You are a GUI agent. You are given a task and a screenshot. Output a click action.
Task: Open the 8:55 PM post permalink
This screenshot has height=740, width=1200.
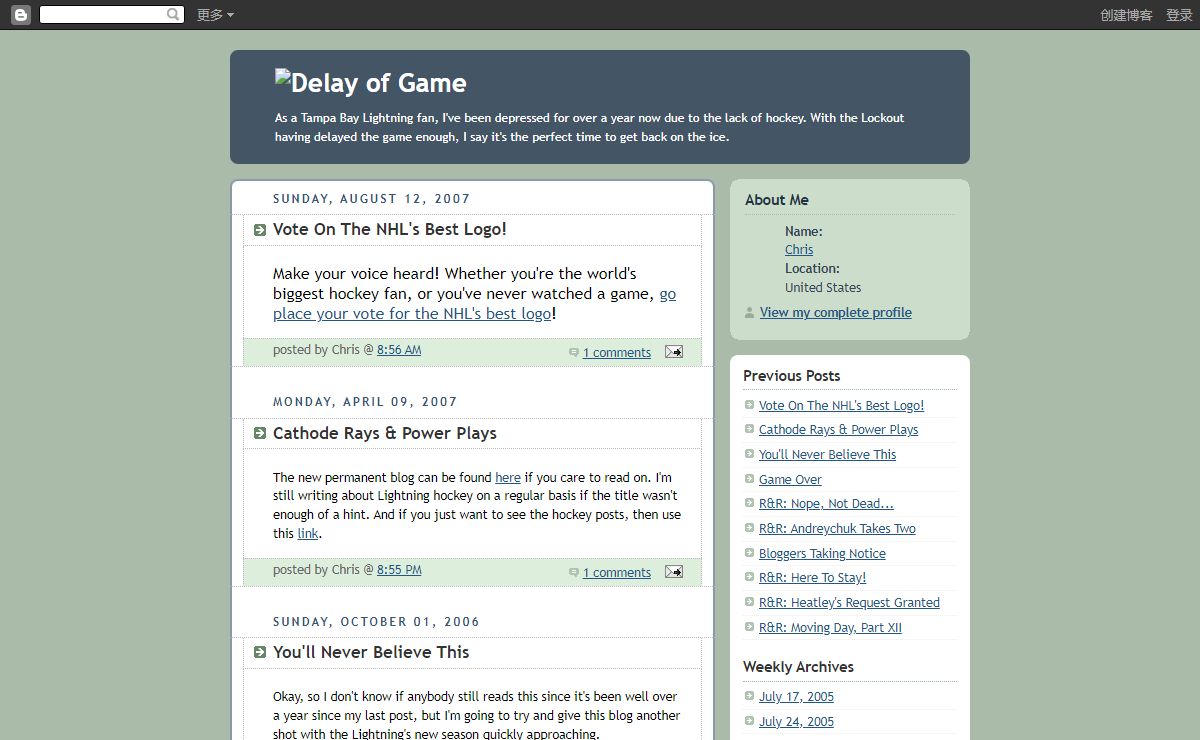click(x=399, y=570)
